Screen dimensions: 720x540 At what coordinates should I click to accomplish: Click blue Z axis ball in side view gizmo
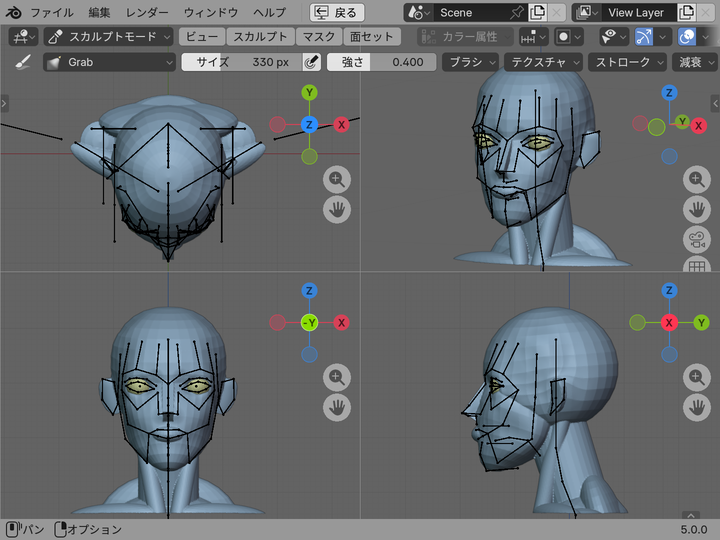point(669,291)
